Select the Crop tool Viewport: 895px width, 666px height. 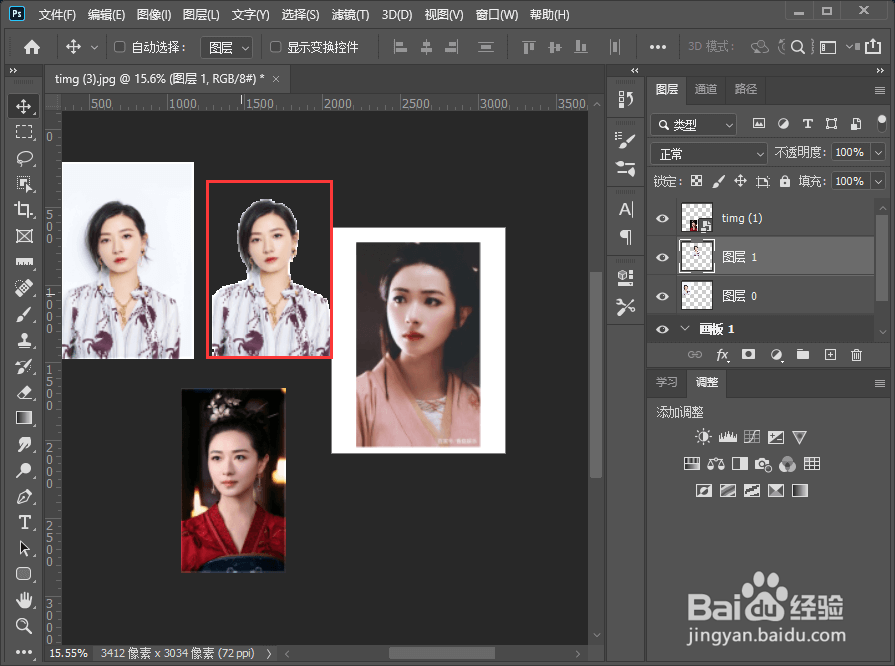(24, 210)
